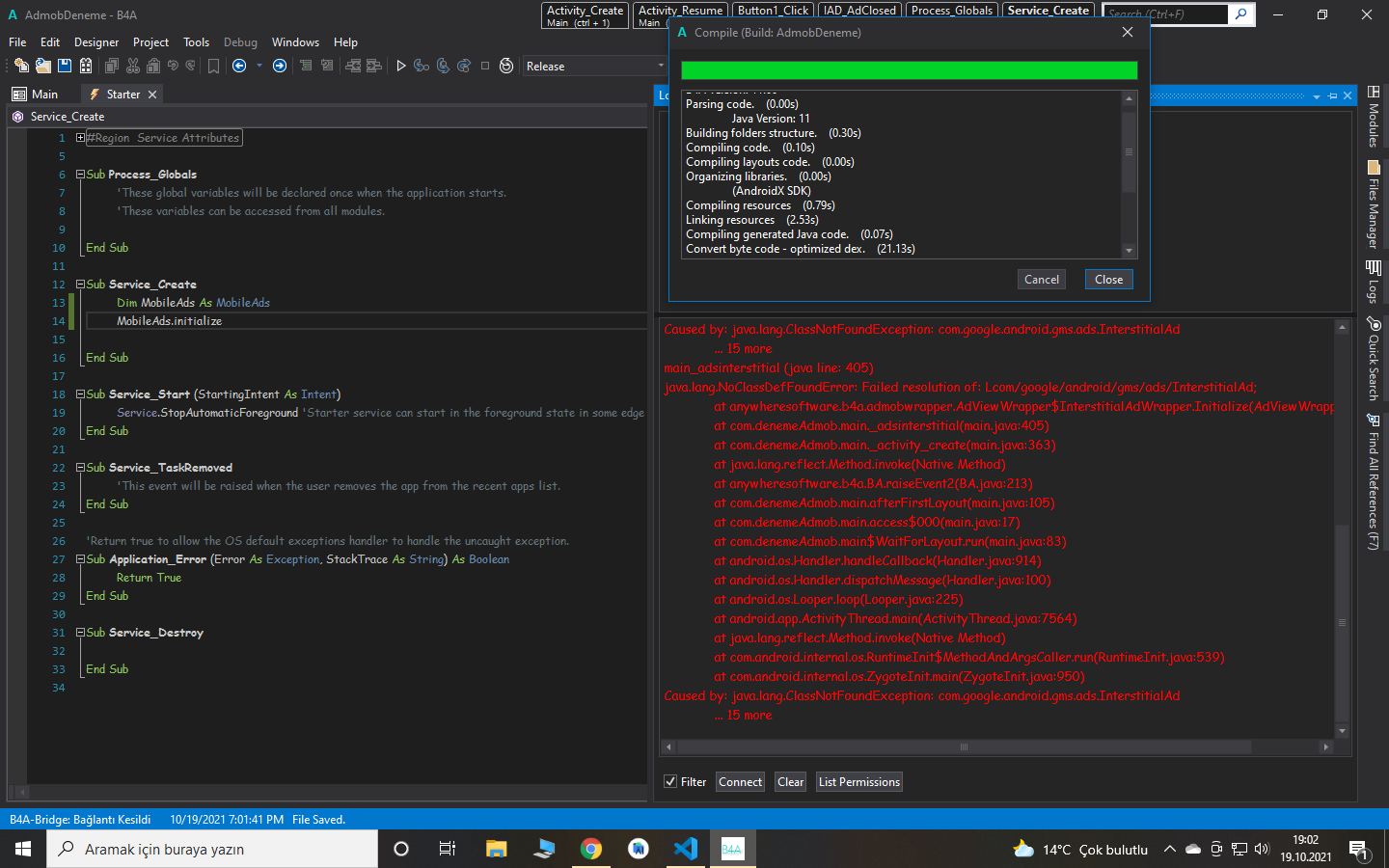Screen dimensions: 1389x868
Task: Click Cancel in the Compile dialog
Action: coord(1042,279)
